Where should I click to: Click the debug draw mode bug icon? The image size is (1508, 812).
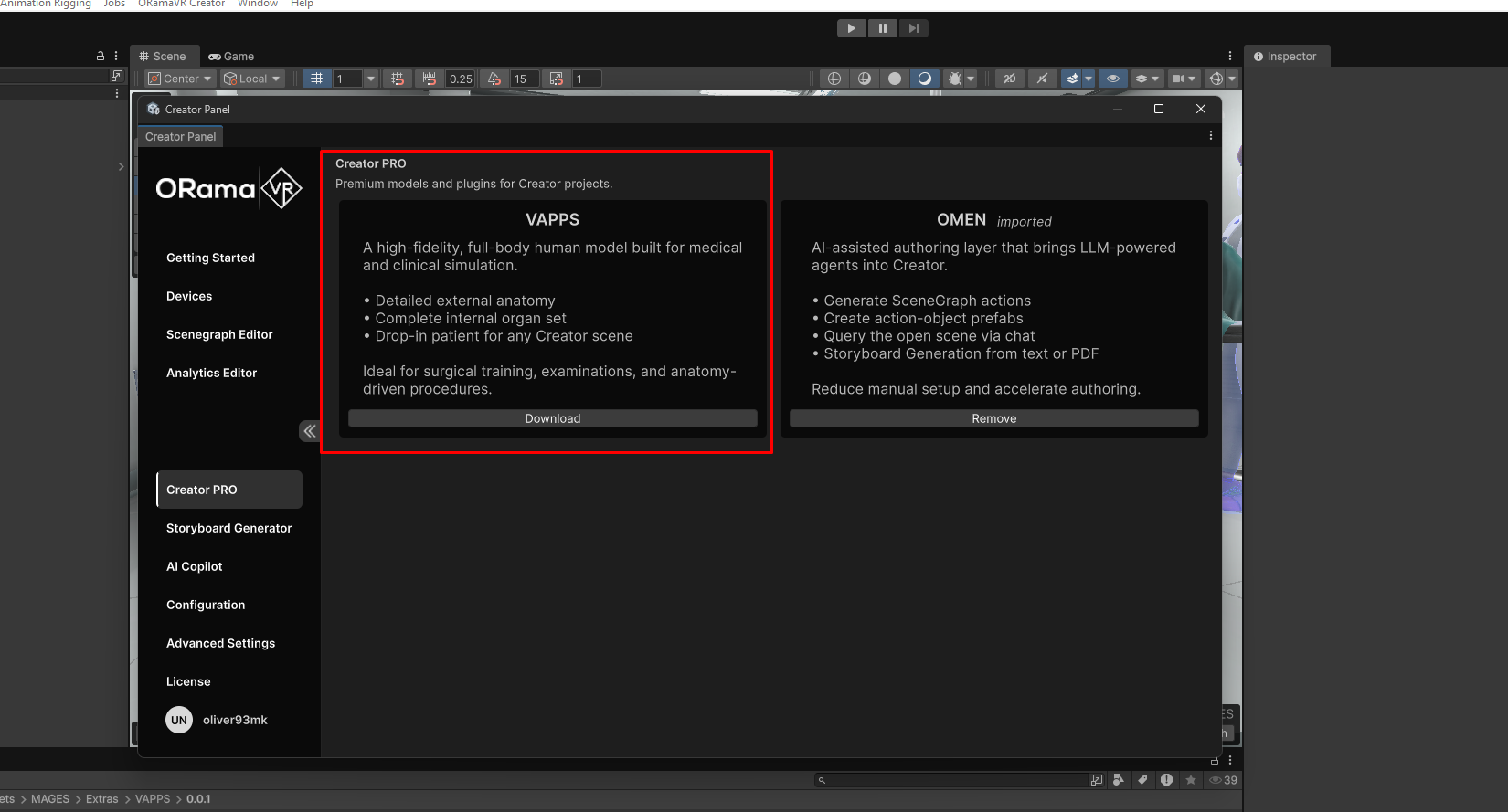[954, 79]
